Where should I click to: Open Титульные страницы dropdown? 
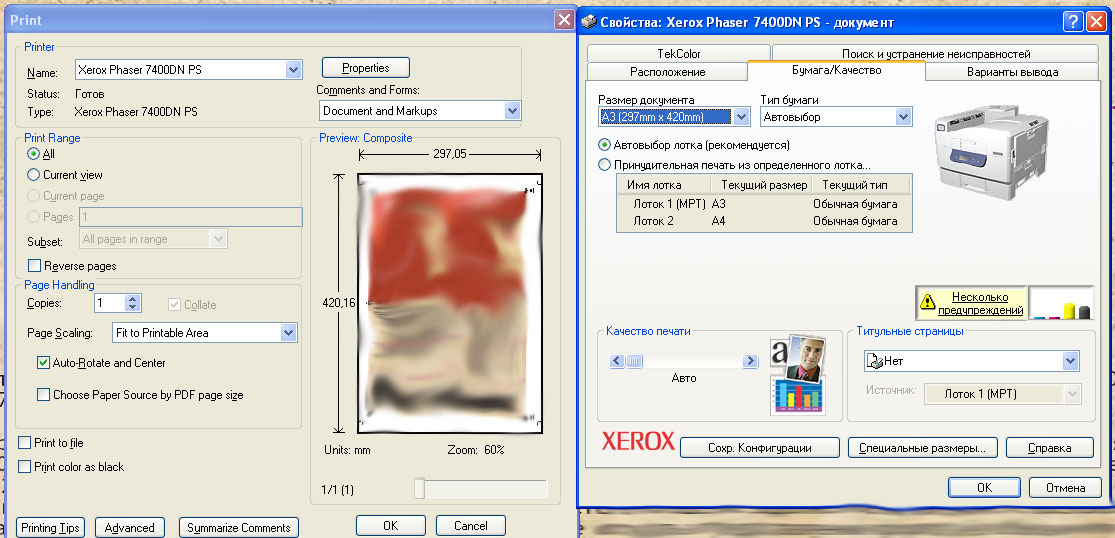tap(1071, 361)
